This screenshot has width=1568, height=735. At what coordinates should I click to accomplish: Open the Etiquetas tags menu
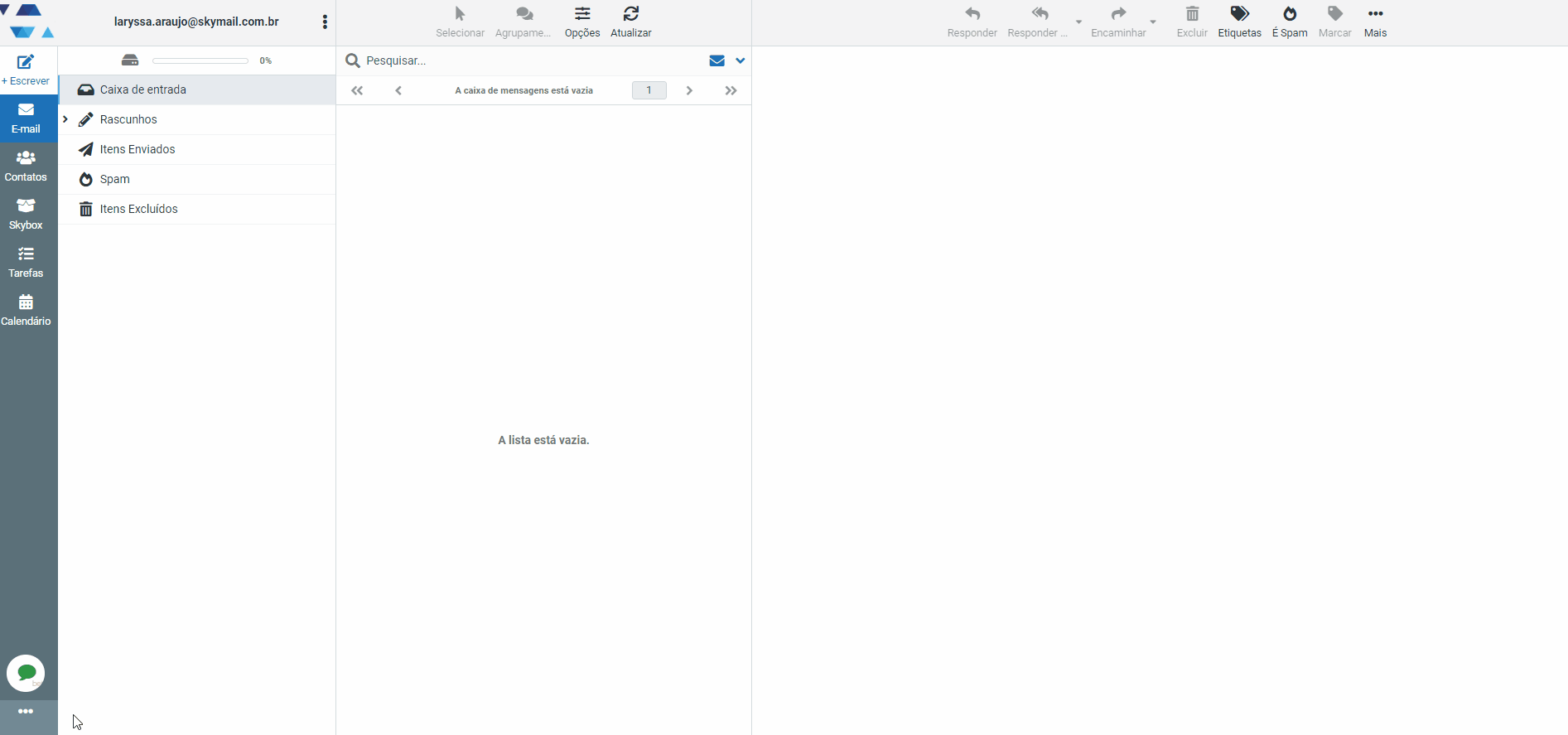(x=1240, y=22)
